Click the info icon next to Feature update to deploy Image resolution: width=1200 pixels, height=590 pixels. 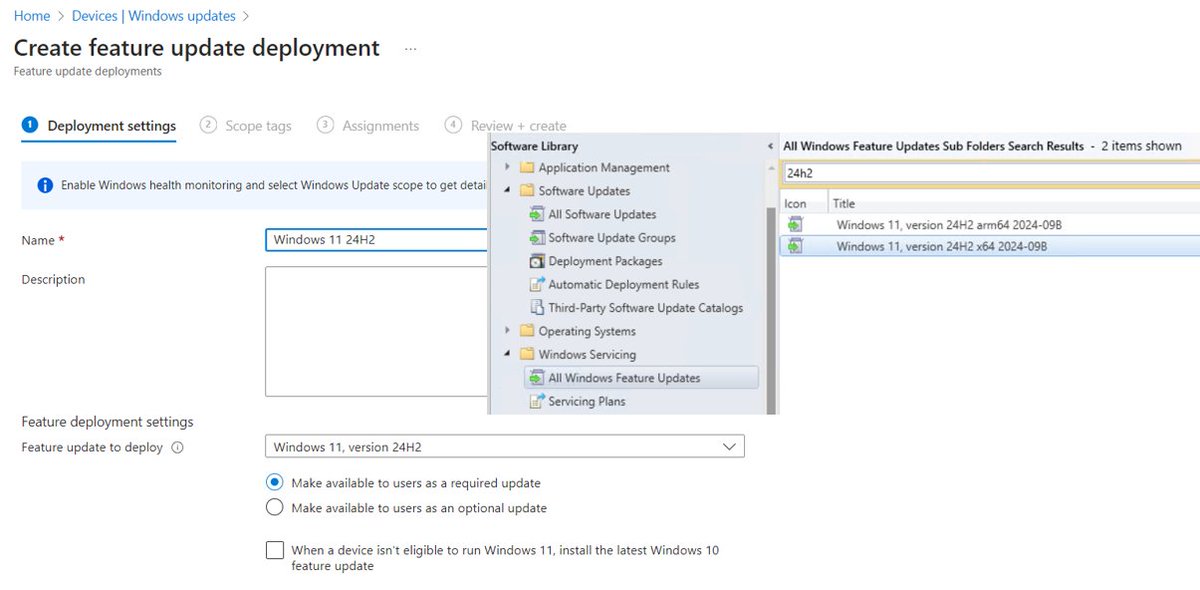click(177, 448)
